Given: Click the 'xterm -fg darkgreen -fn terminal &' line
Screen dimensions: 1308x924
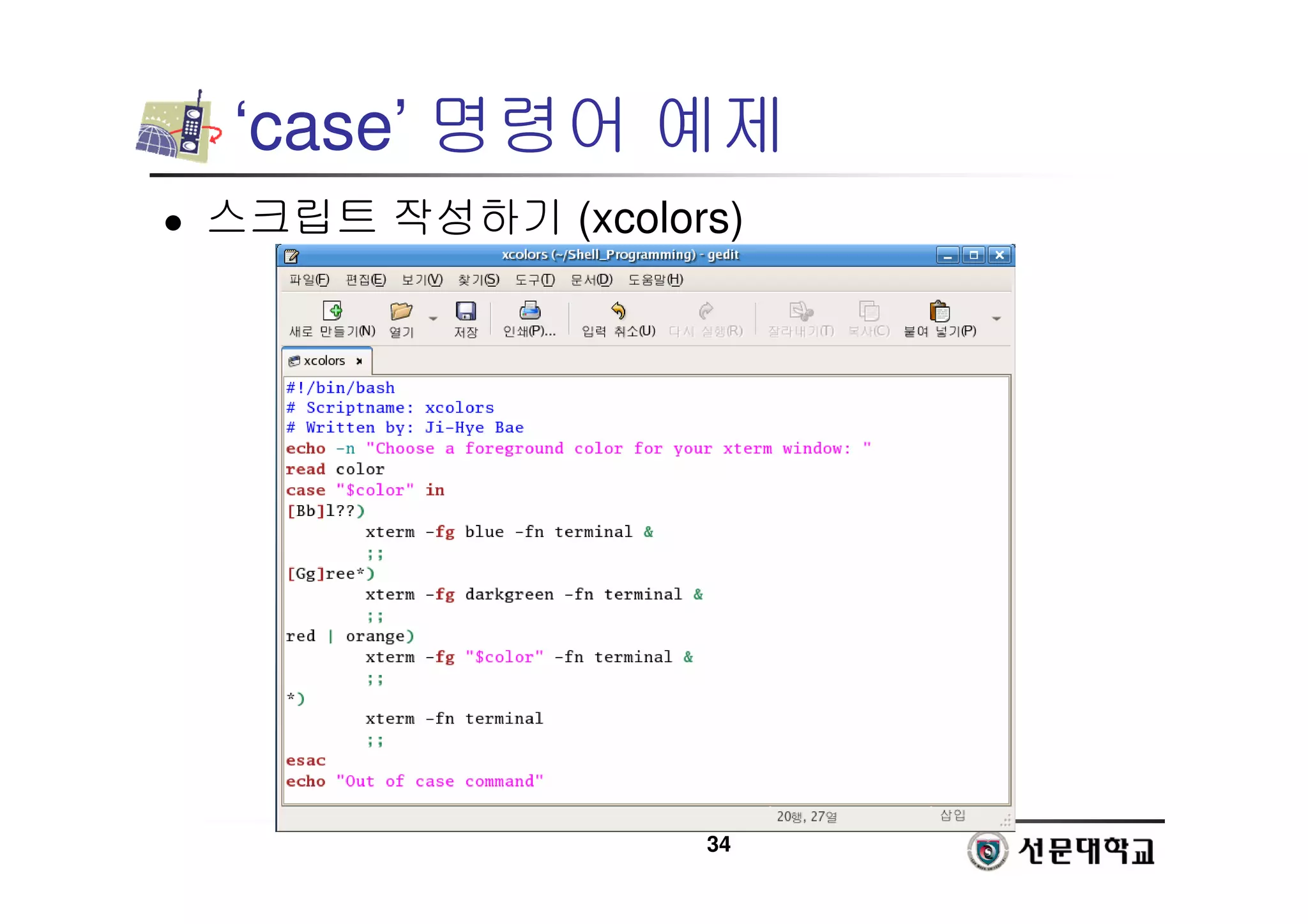Looking at the screenshot, I should (x=535, y=595).
